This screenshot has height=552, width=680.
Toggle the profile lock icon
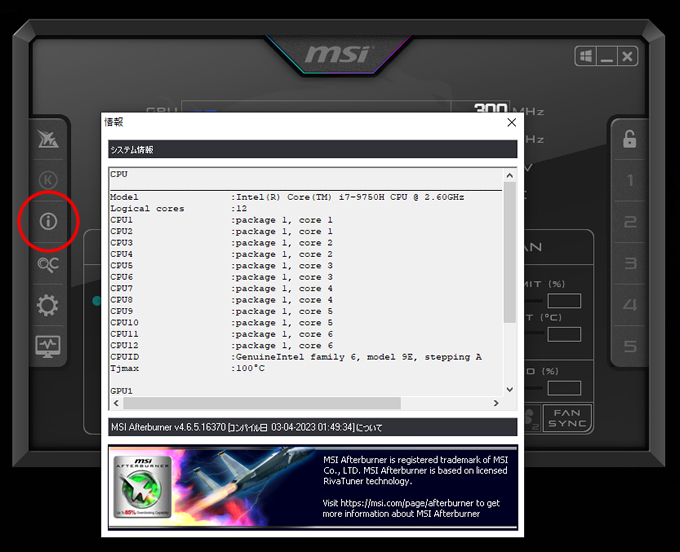pyautogui.click(x=630, y=139)
